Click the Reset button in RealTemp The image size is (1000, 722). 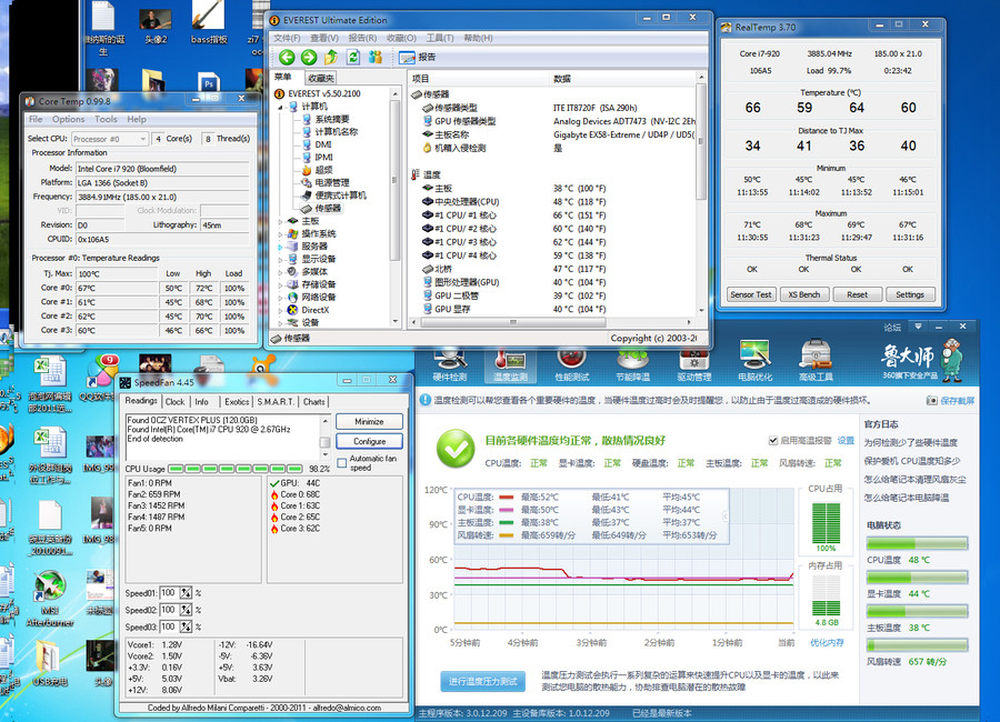857,295
